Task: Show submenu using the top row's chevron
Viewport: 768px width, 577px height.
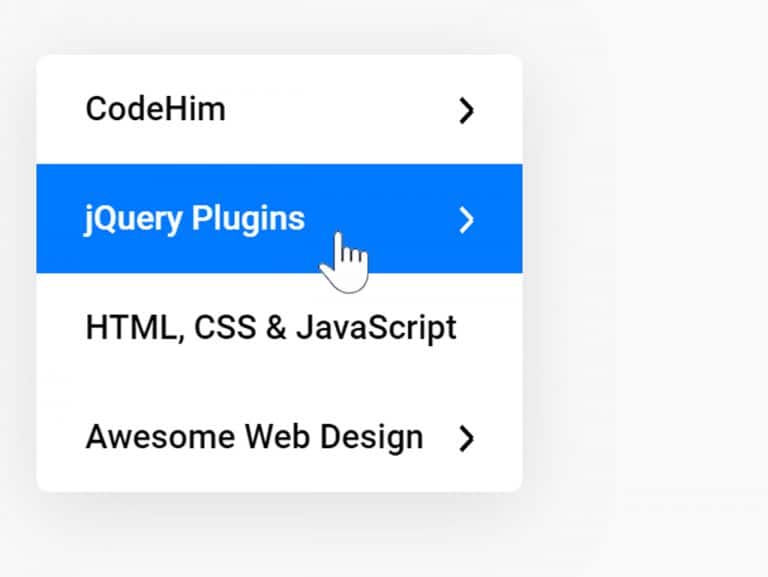Action: 466,110
